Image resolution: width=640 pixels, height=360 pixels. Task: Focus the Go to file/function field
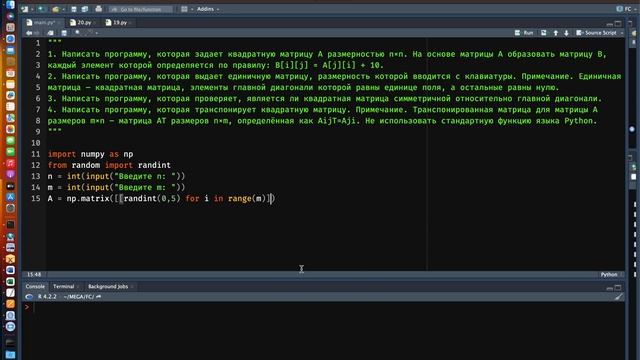[x=140, y=9]
